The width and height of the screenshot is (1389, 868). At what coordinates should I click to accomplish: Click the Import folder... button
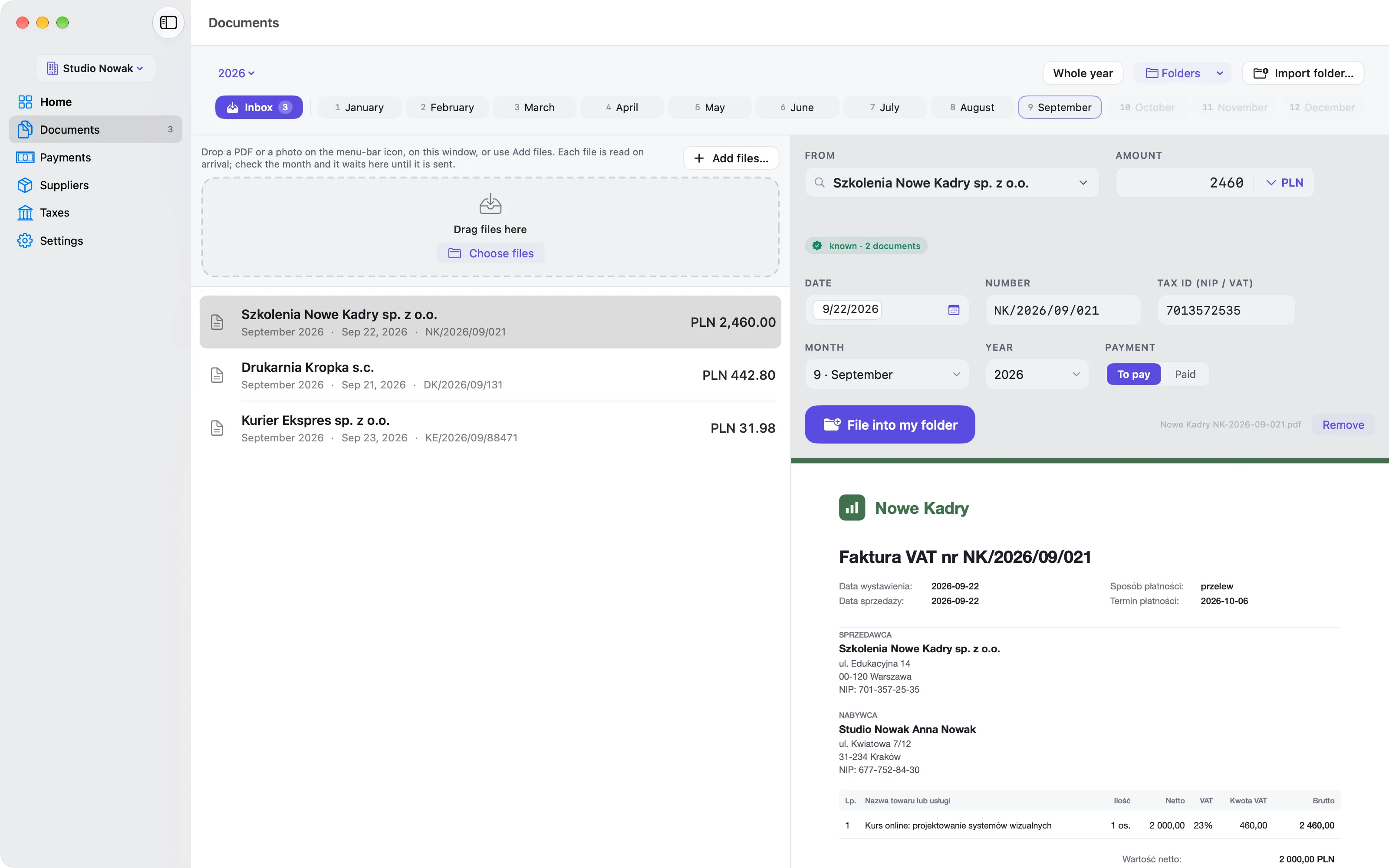[1302, 73]
